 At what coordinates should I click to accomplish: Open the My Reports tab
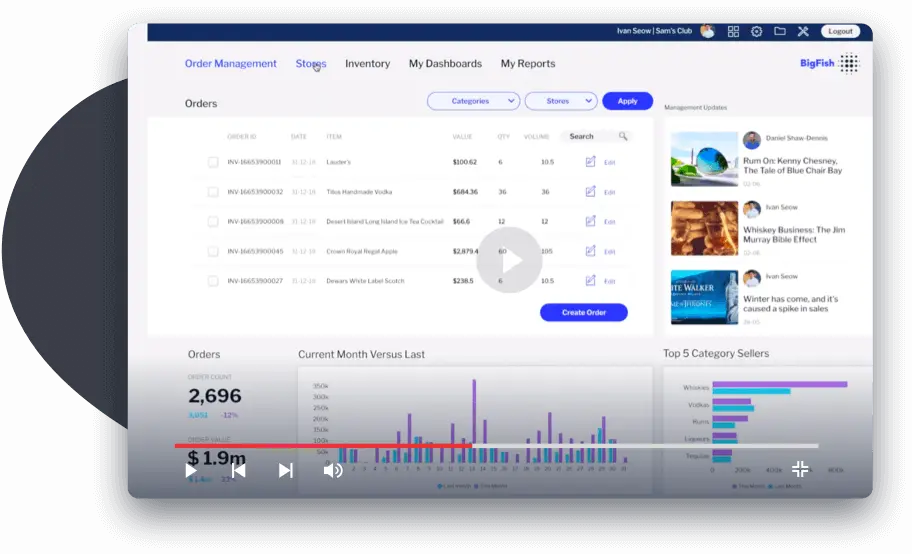527,64
